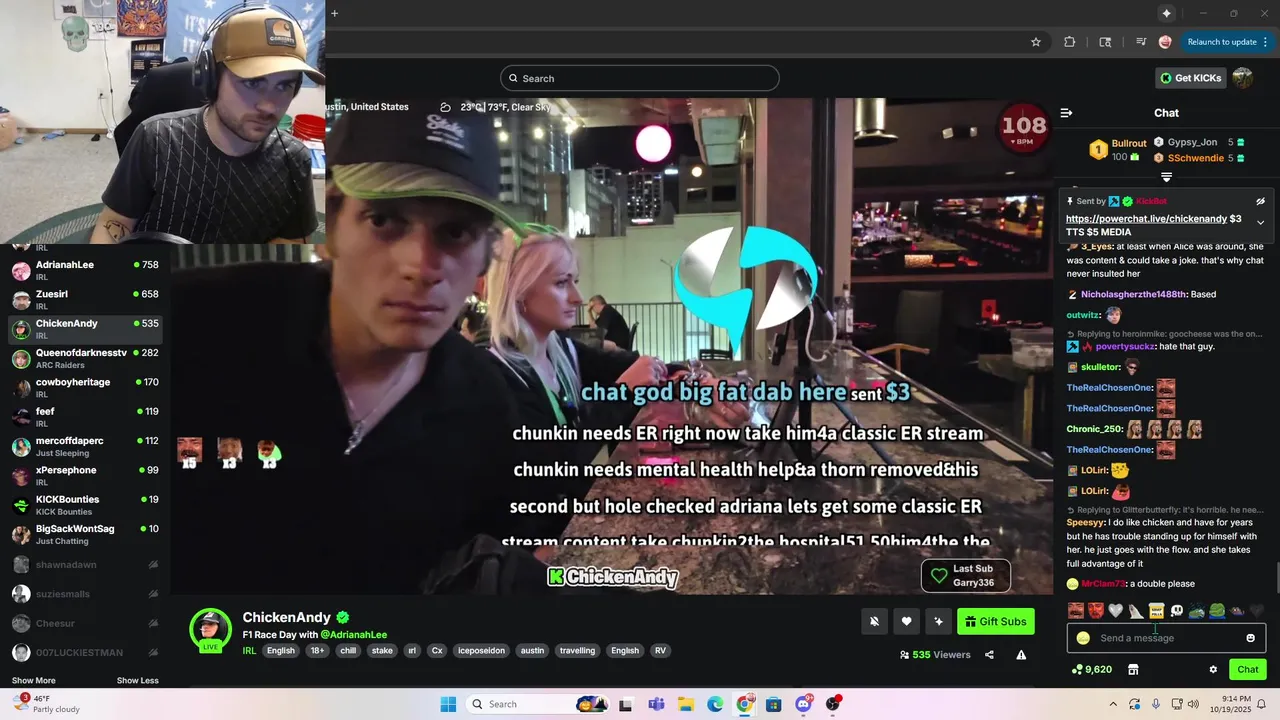Select BigSackWontSag channel in sidebar
Image resolution: width=1280 pixels, height=720 pixels.
[85, 534]
